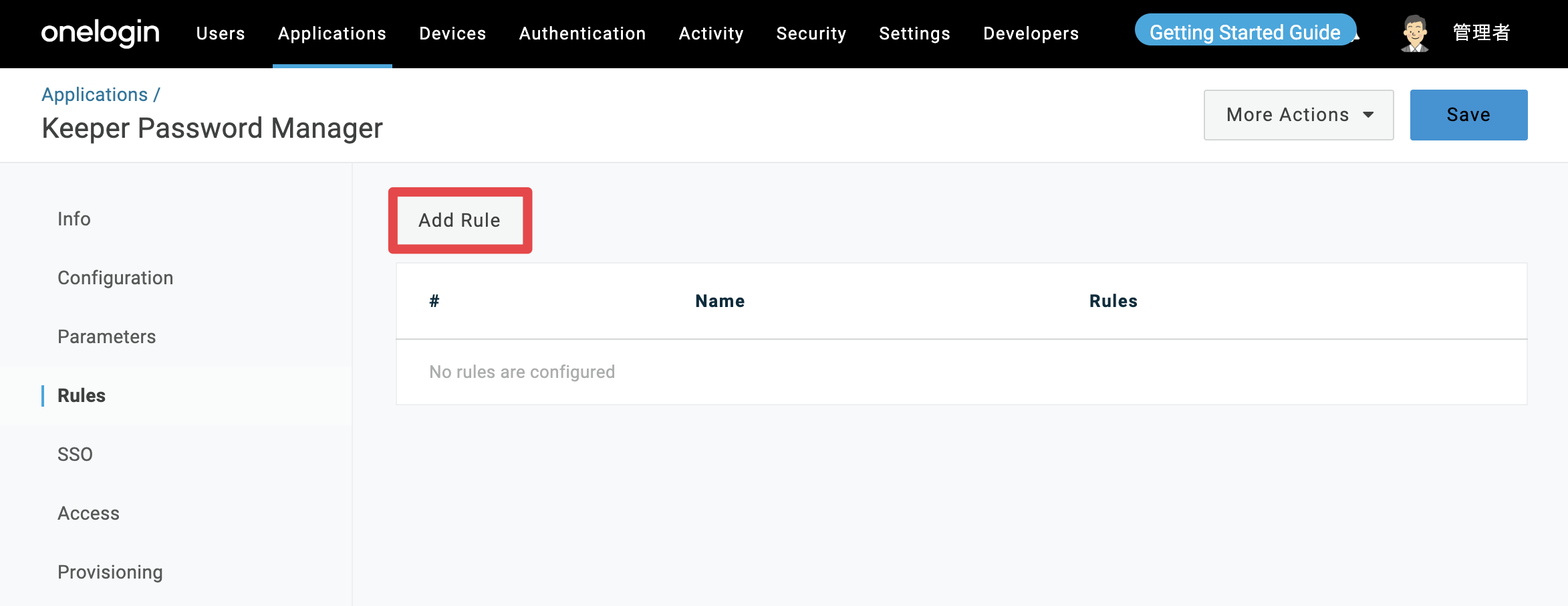This screenshot has height=606, width=1568.
Task: Go to the Devices menu
Action: tap(452, 33)
